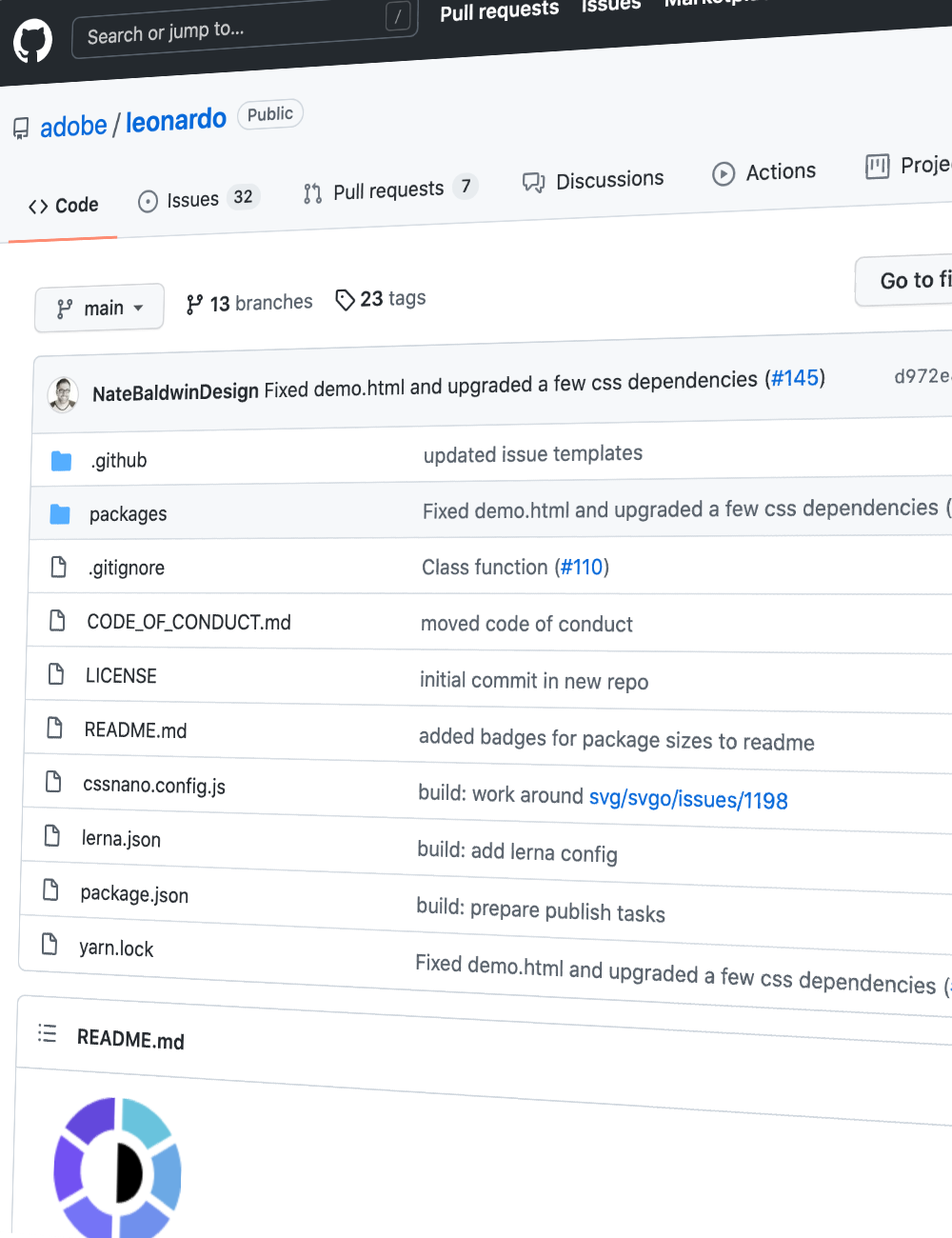The height and width of the screenshot is (1238, 952).
Task: Open the Pull requests repo tab
Action: tap(388, 190)
